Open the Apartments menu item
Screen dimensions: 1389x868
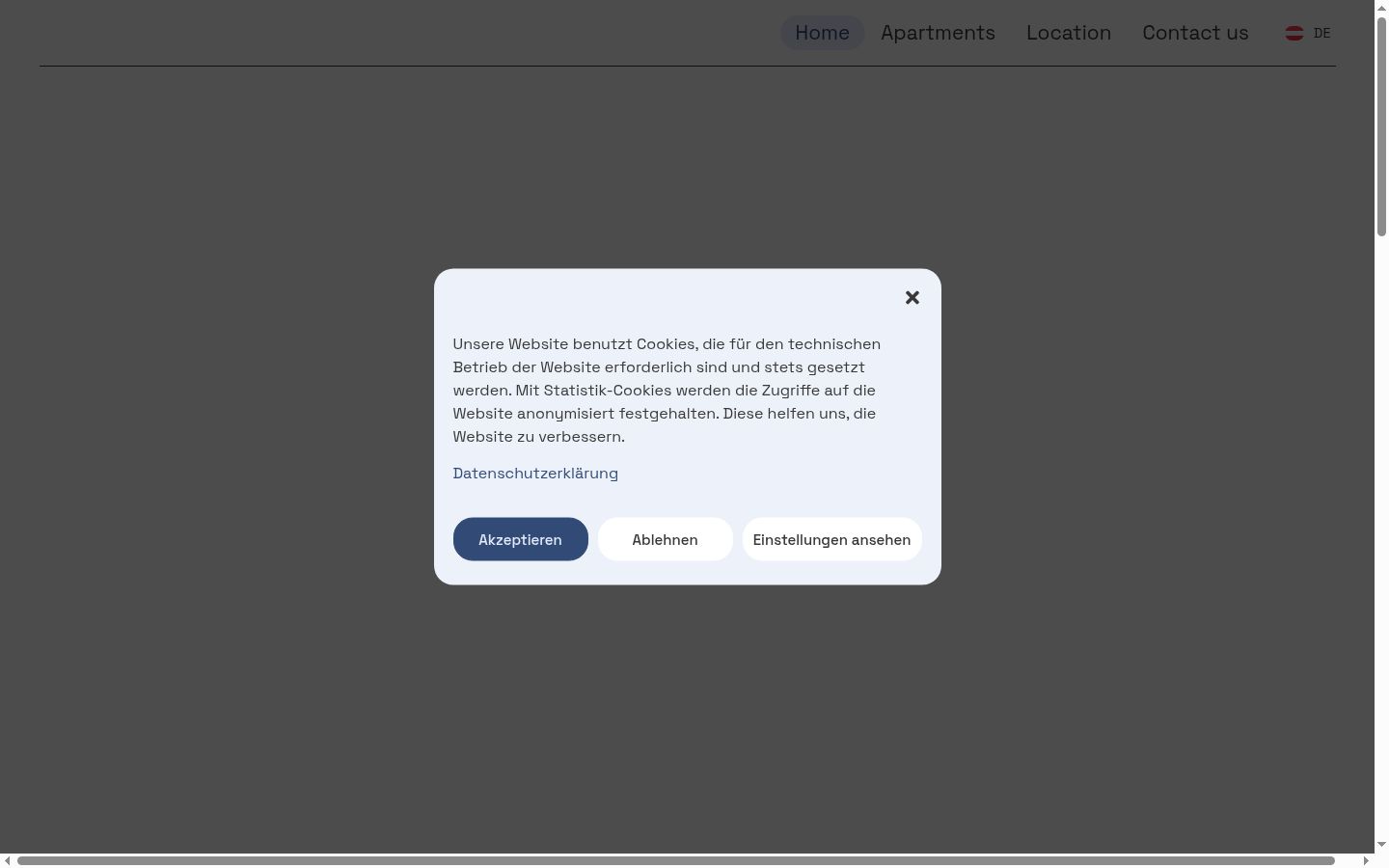pos(938,33)
